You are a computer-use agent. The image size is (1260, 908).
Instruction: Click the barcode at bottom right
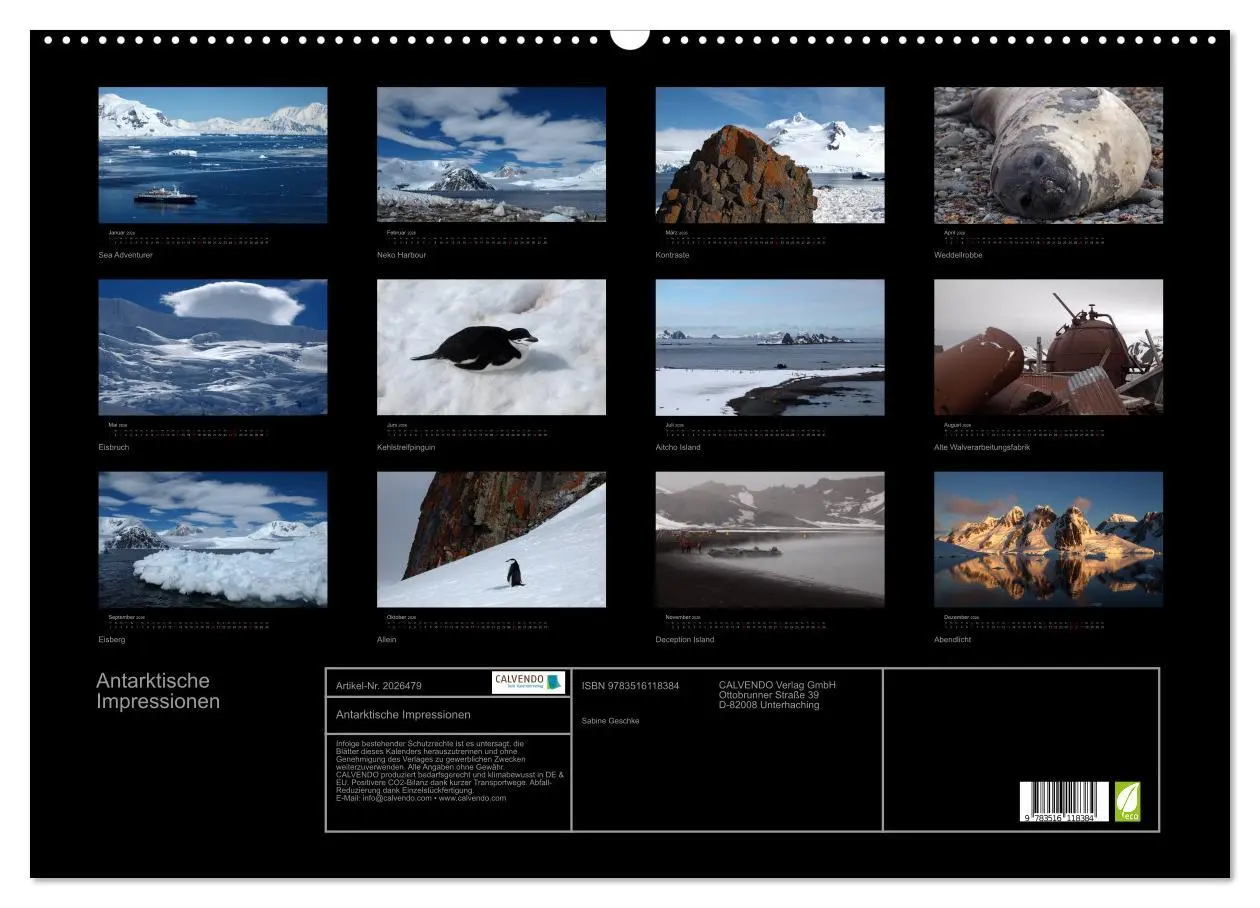click(x=1064, y=802)
